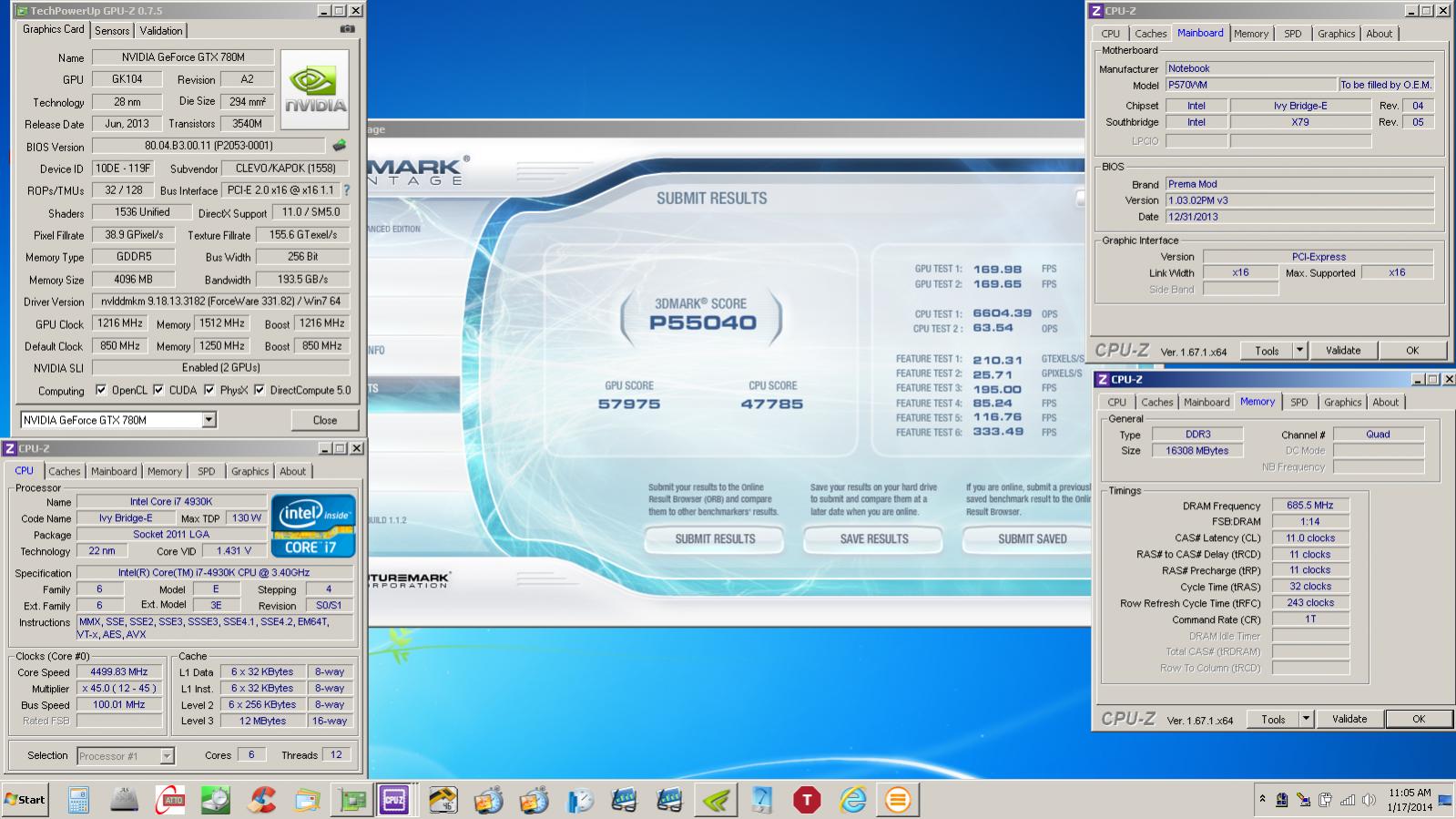Show hidden system tray icons

point(1262,799)
